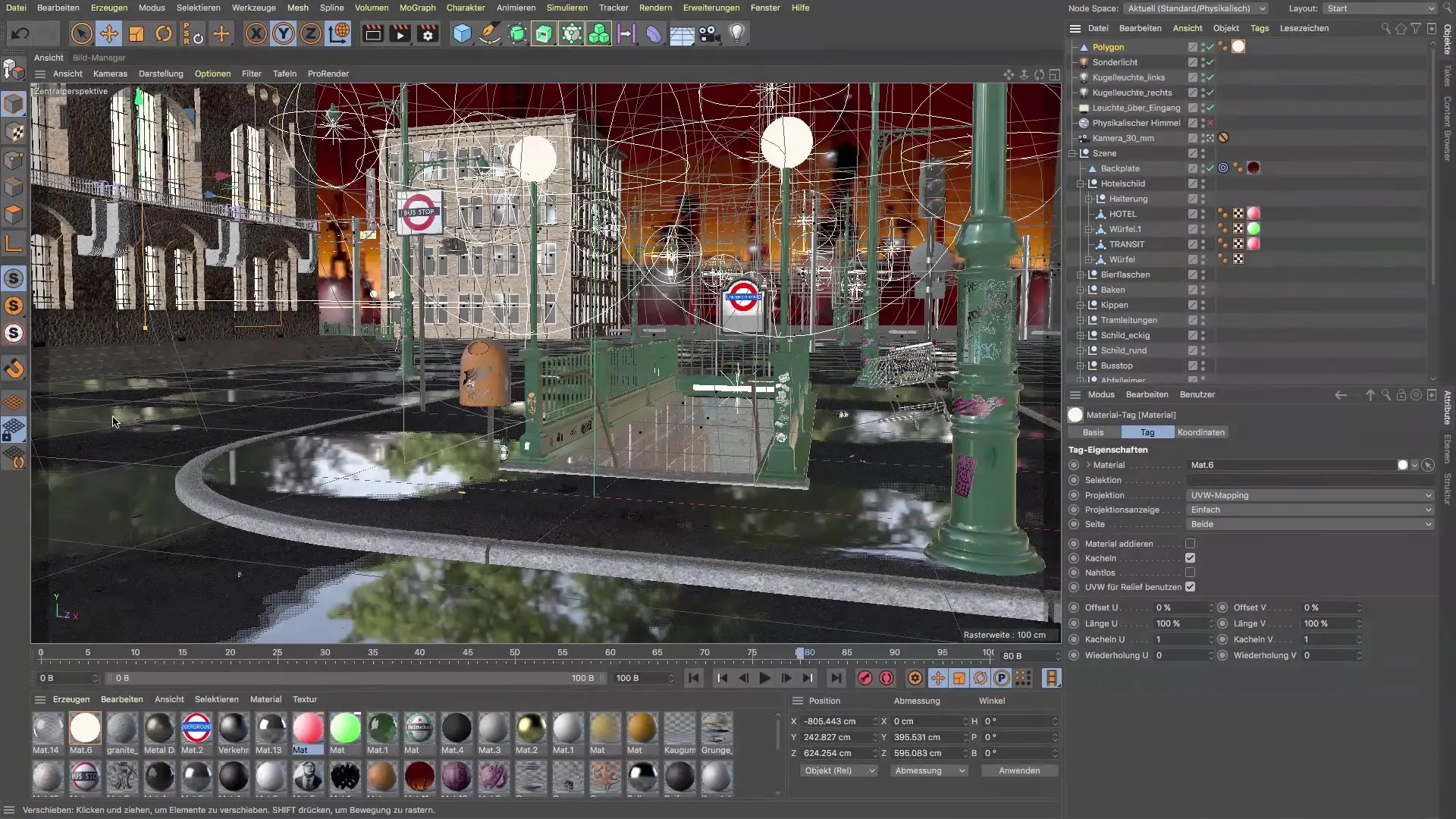1456x819 pixels.
Task: Open Benutzer menu in attribute manager
Action: tap(1197, 394)
